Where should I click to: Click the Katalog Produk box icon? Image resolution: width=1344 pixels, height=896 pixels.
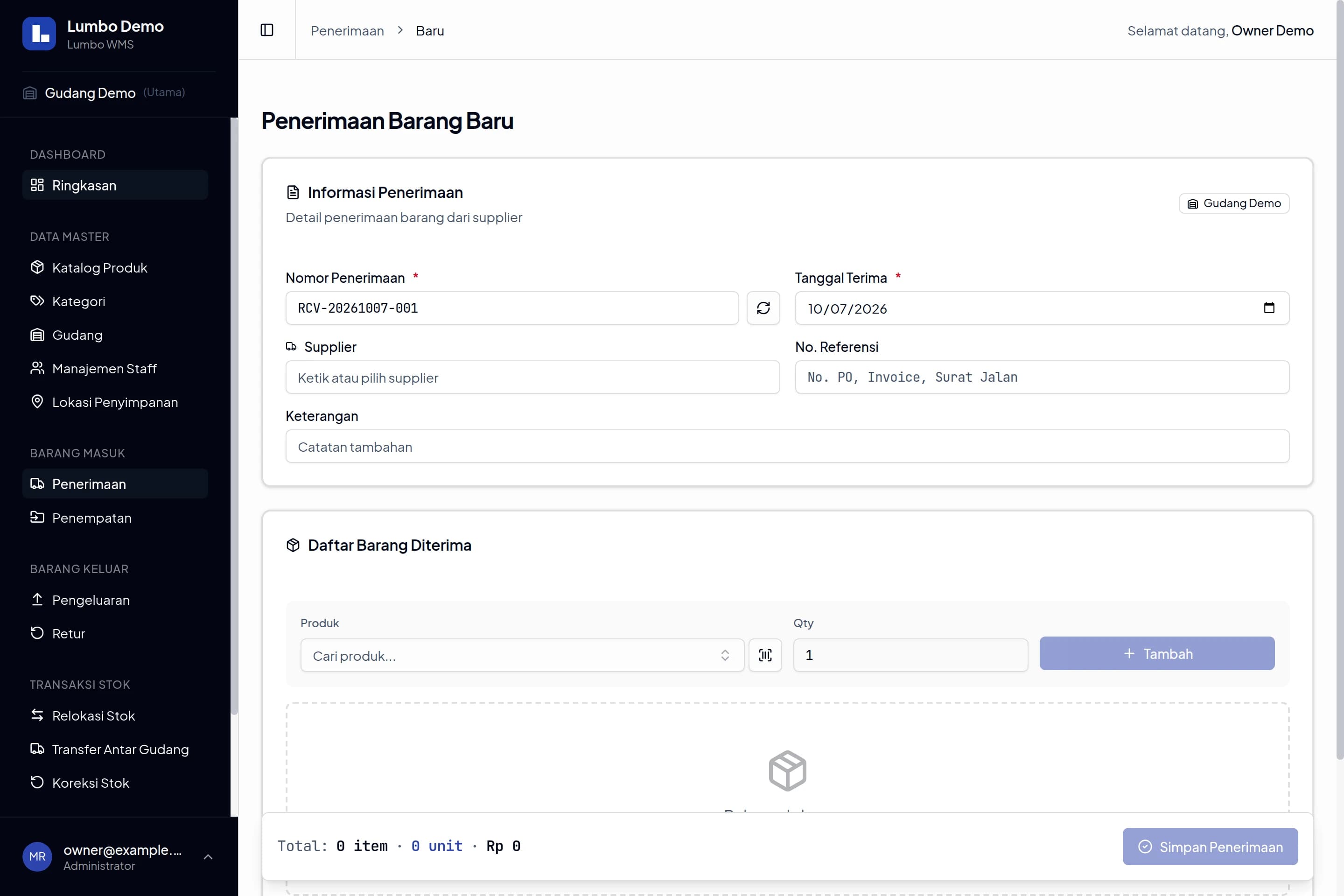(37, 267)
